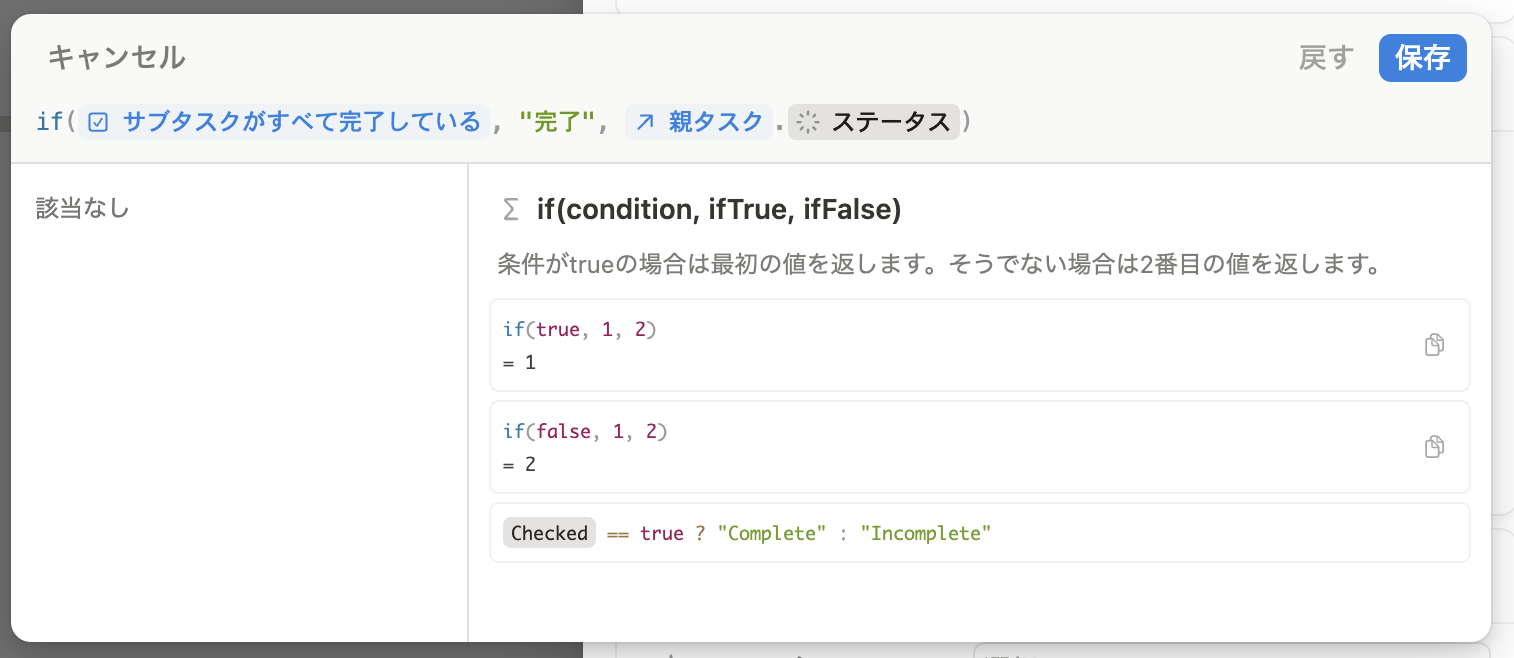Click the checkbox icon in サブタスクがすべて完了している token
This screenshot has height=658, width=1514.
pos(98,122)
